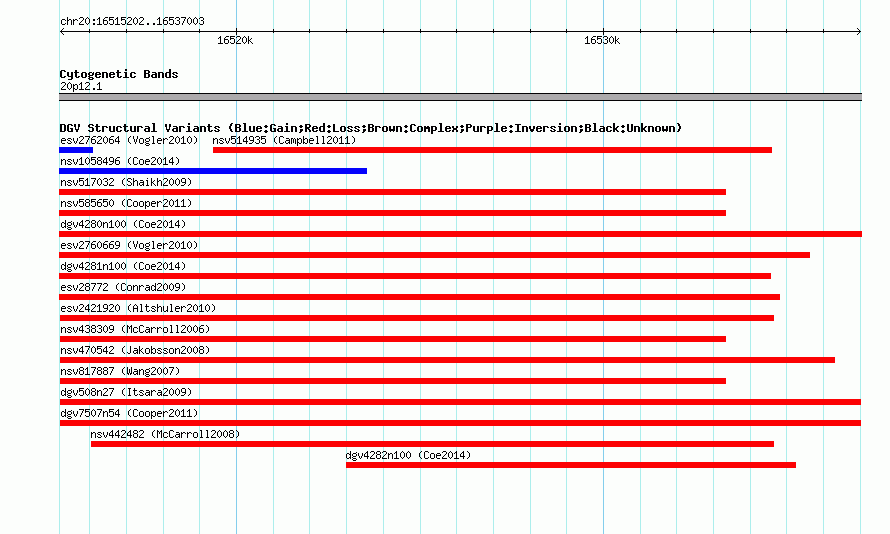Viewport: 890px width, 534px height.
Task: Open the esv2421920 (Altshuler2010) loss bar
Action: [x=417, y=318]
